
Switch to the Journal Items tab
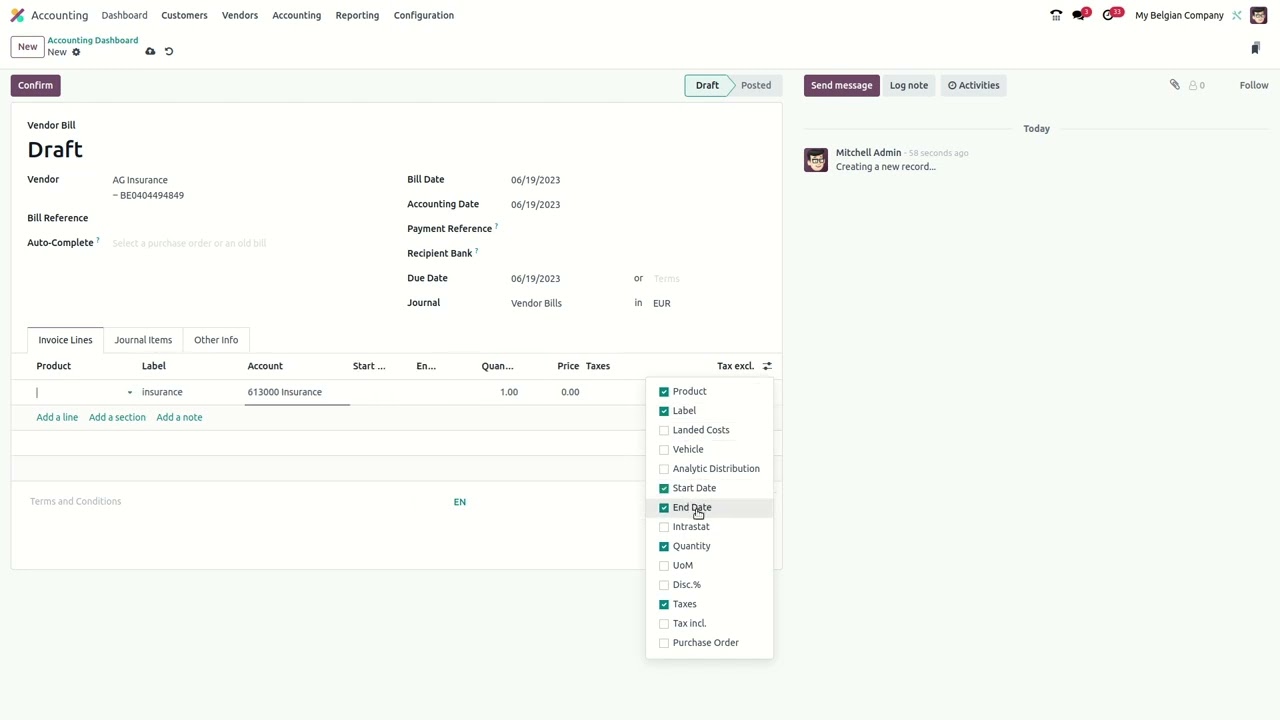point(143,340)
